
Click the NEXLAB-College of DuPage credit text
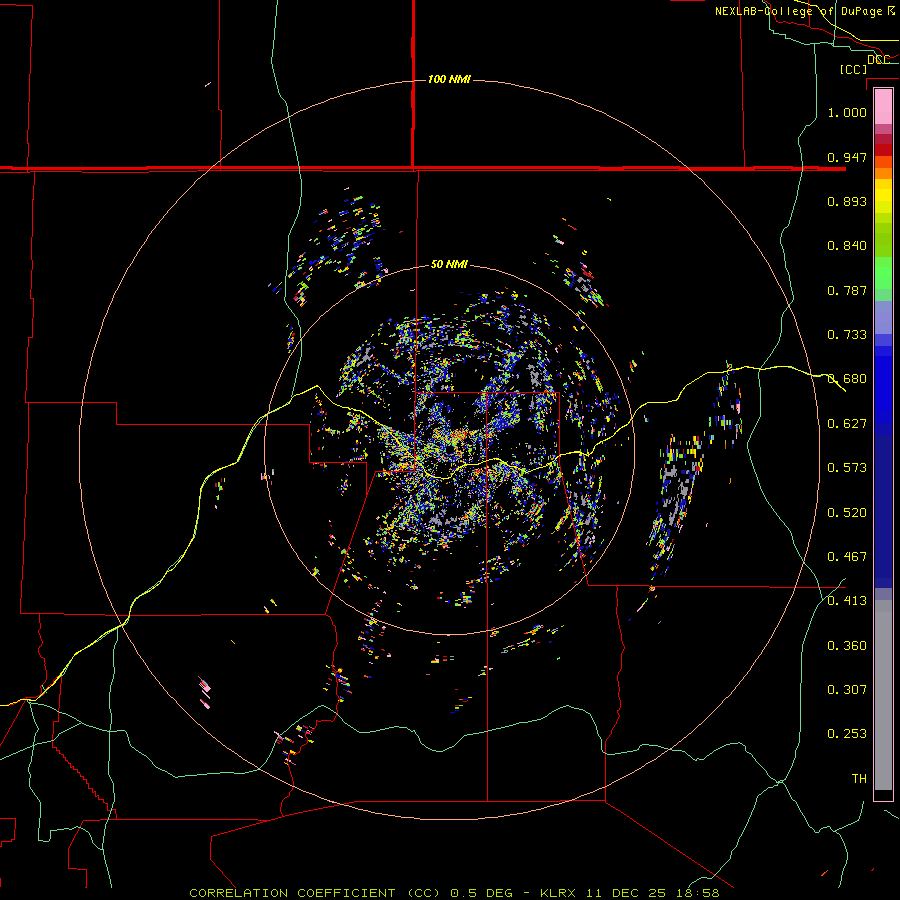click(x=805, y=11)
